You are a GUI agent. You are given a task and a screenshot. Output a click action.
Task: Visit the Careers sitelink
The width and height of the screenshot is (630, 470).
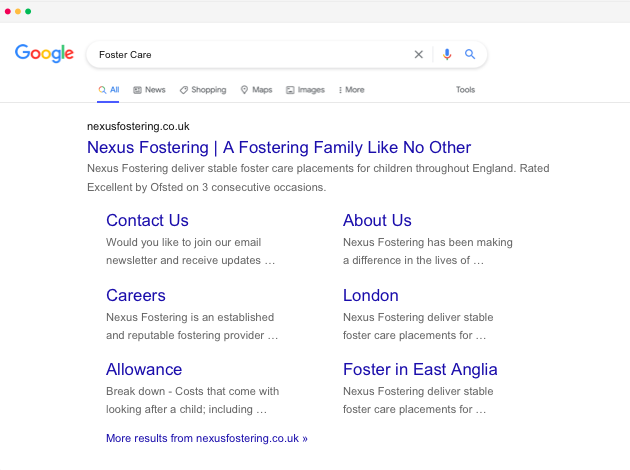[136, 296]
